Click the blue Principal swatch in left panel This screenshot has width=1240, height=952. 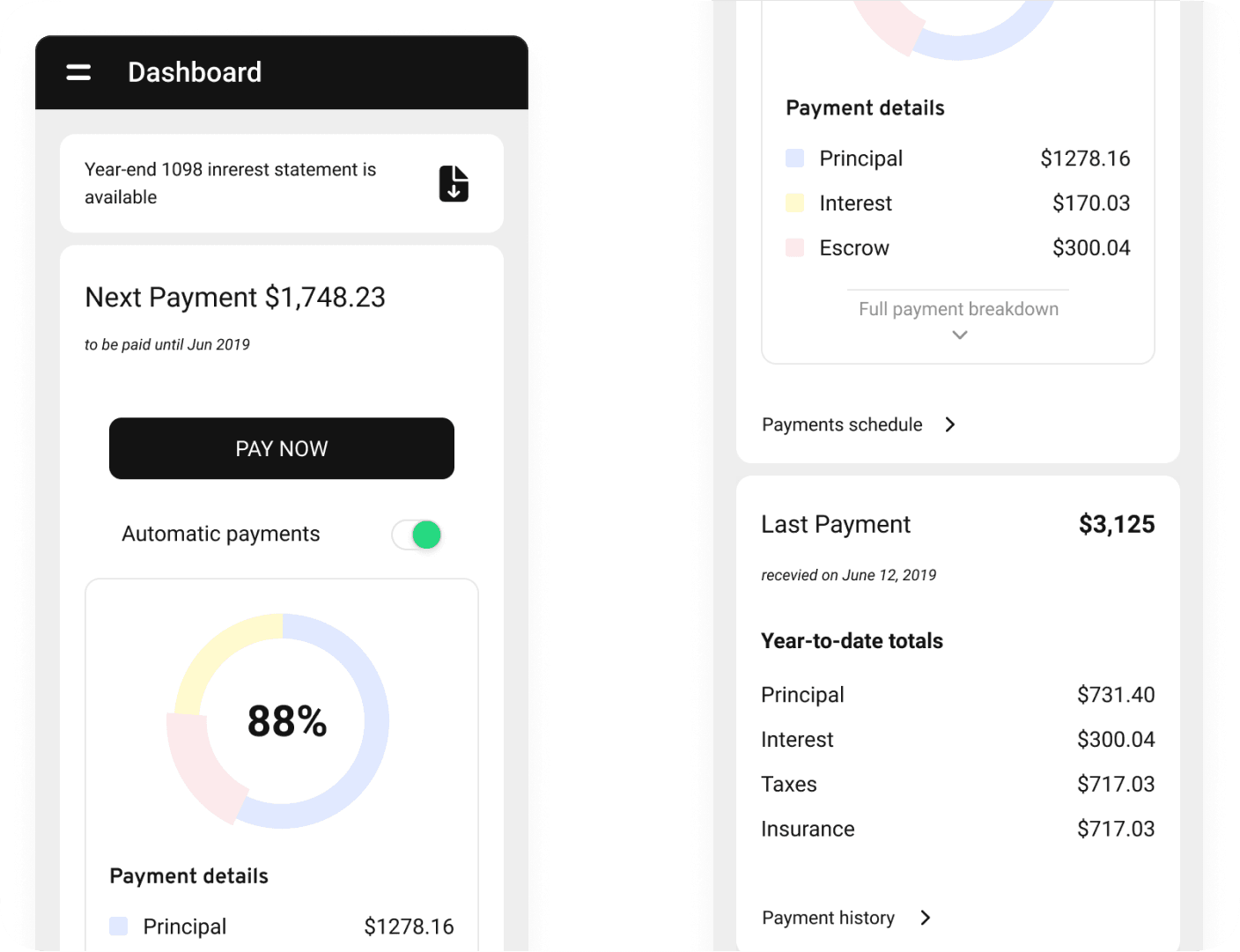118,926
